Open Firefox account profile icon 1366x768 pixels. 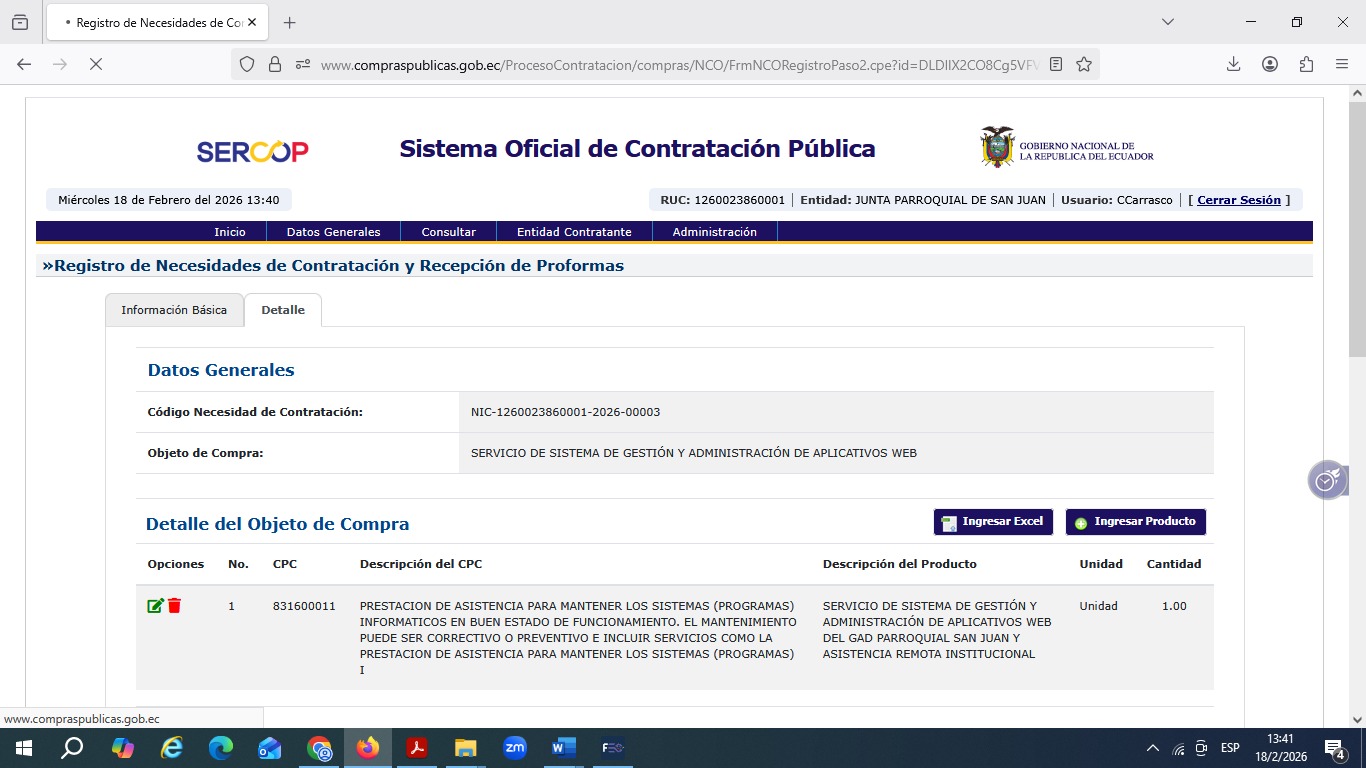[1270, 64]
